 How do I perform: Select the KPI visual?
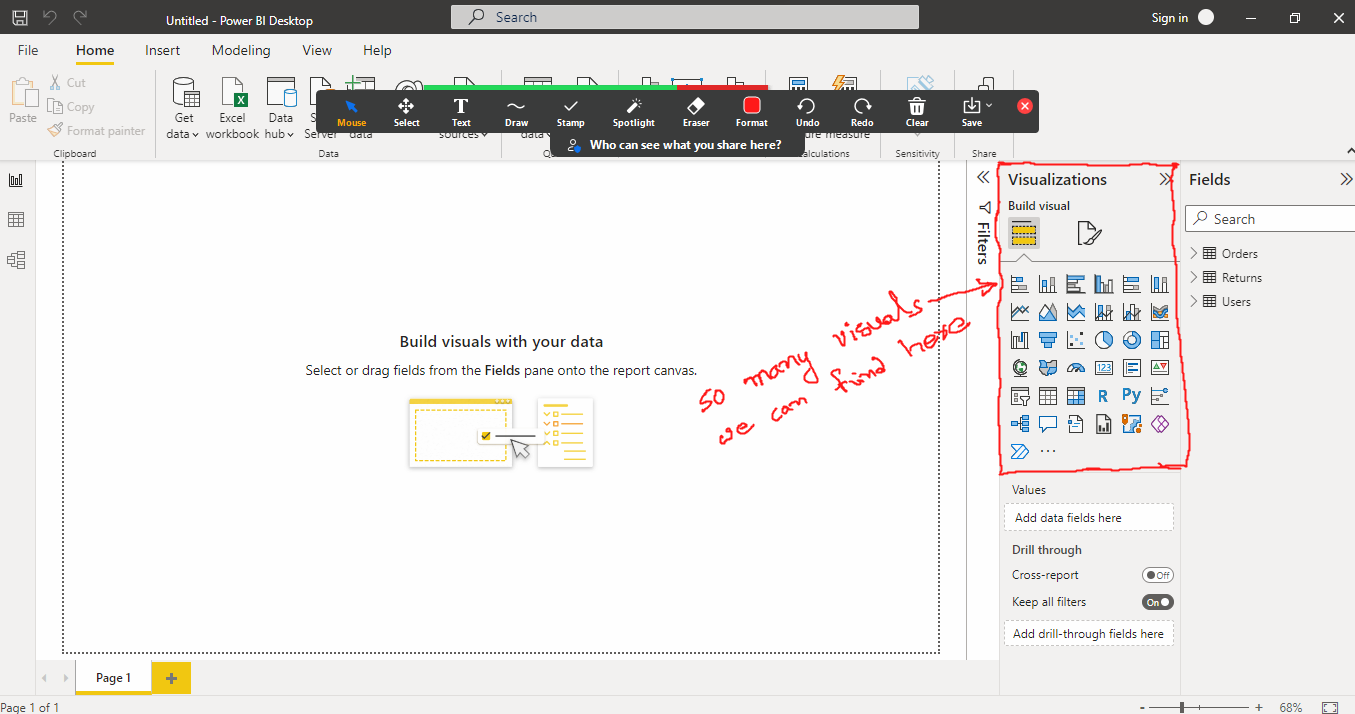pos(1159,368)
